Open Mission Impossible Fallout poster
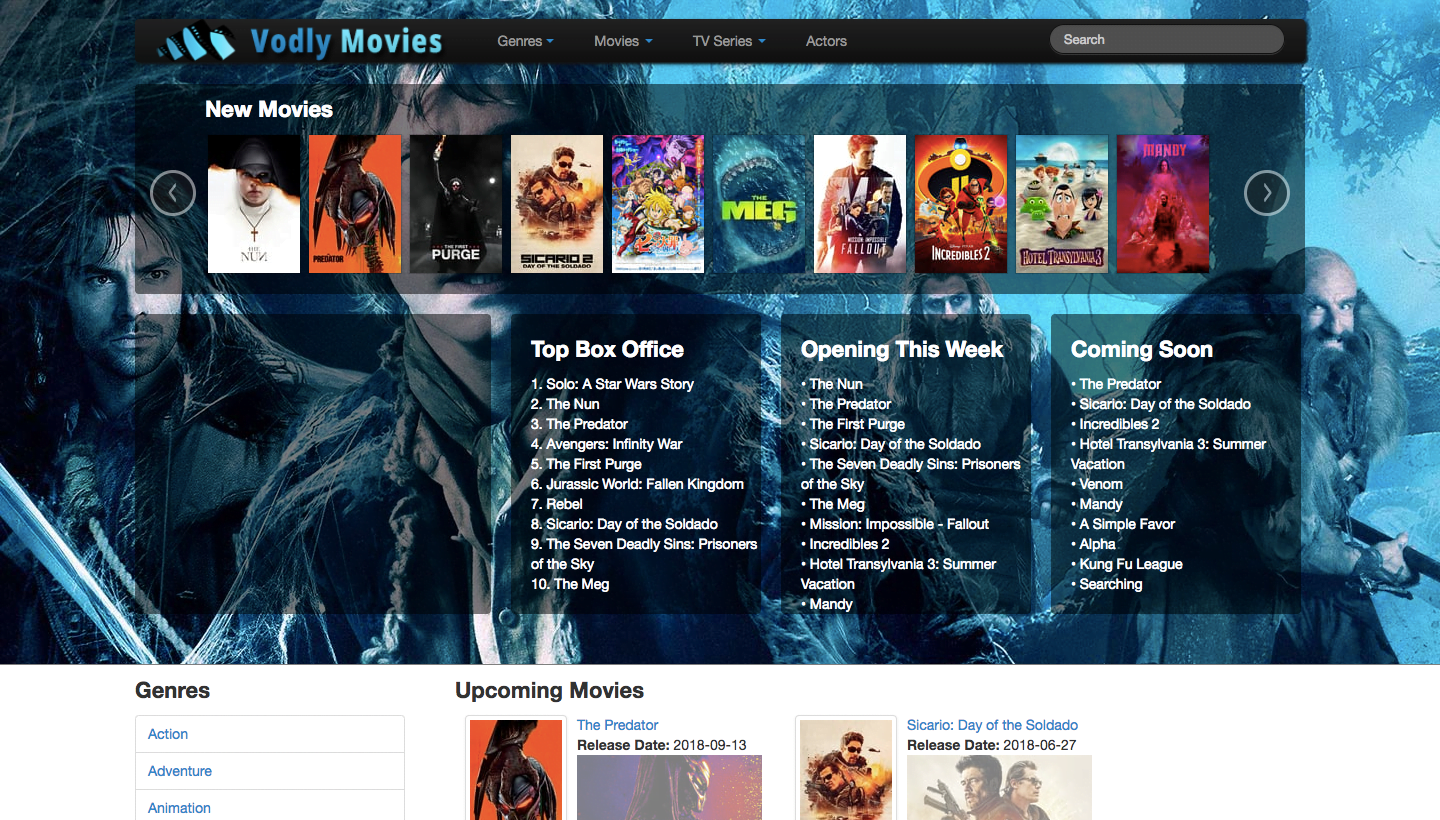Image resolution: width=1440 pixels, height=820 pixels. [860, 204]
